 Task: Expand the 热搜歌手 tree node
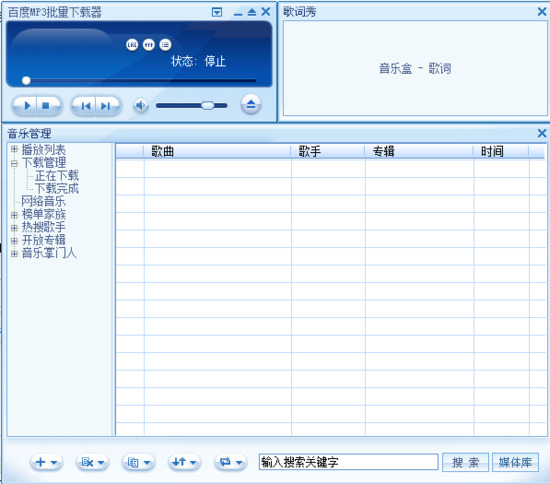tap(14, 228)
